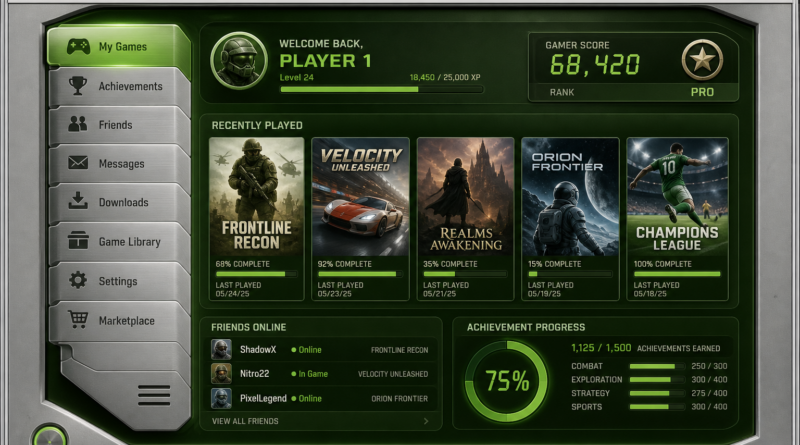
Task: Click the 92% complete progress bar
Action: 360,274
